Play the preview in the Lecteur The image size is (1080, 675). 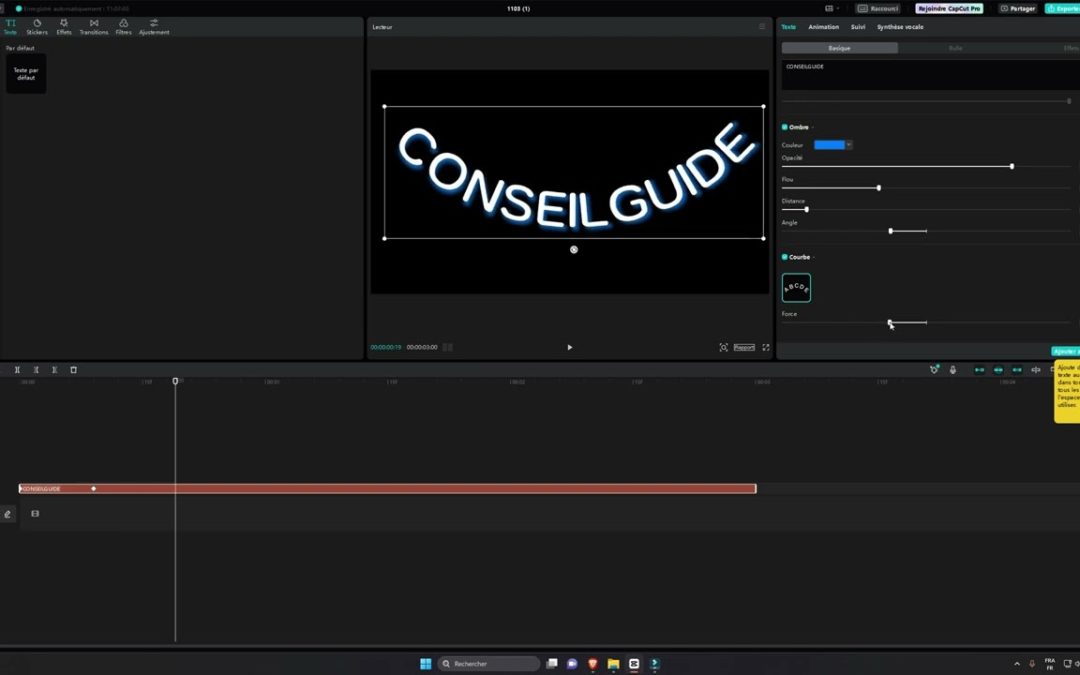(570, 347)
